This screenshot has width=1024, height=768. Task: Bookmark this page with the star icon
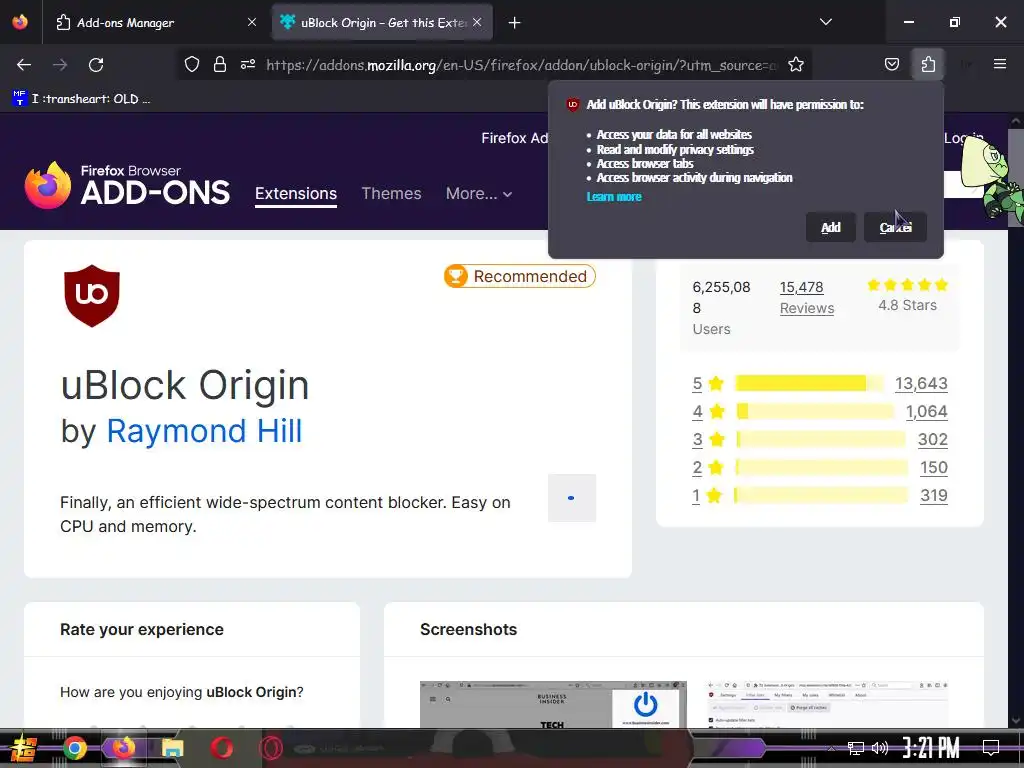795,64
